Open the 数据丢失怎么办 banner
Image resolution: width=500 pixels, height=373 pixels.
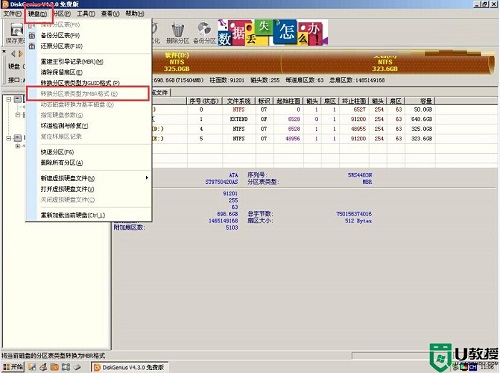coord(273,32)
